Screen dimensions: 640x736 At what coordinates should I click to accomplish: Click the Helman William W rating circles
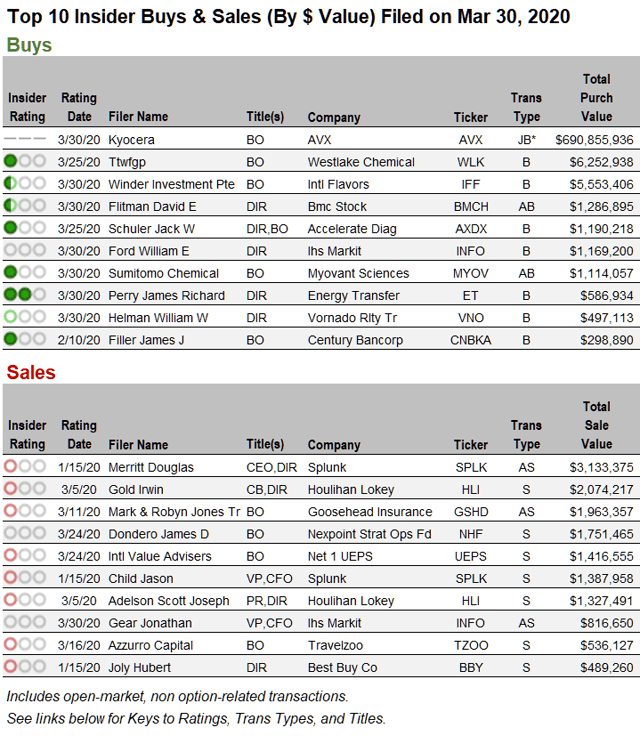click(25, 317)
